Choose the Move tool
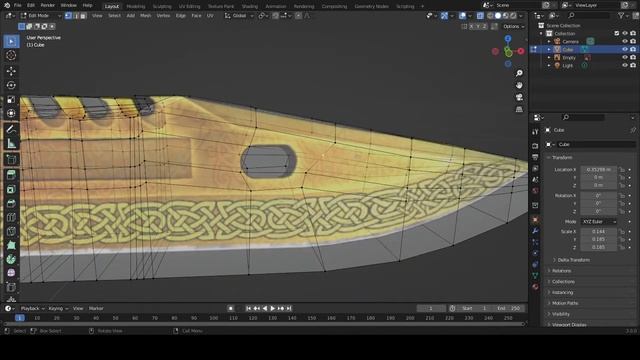The height and width of the screenshot is (360, 640). coord(11,71)
